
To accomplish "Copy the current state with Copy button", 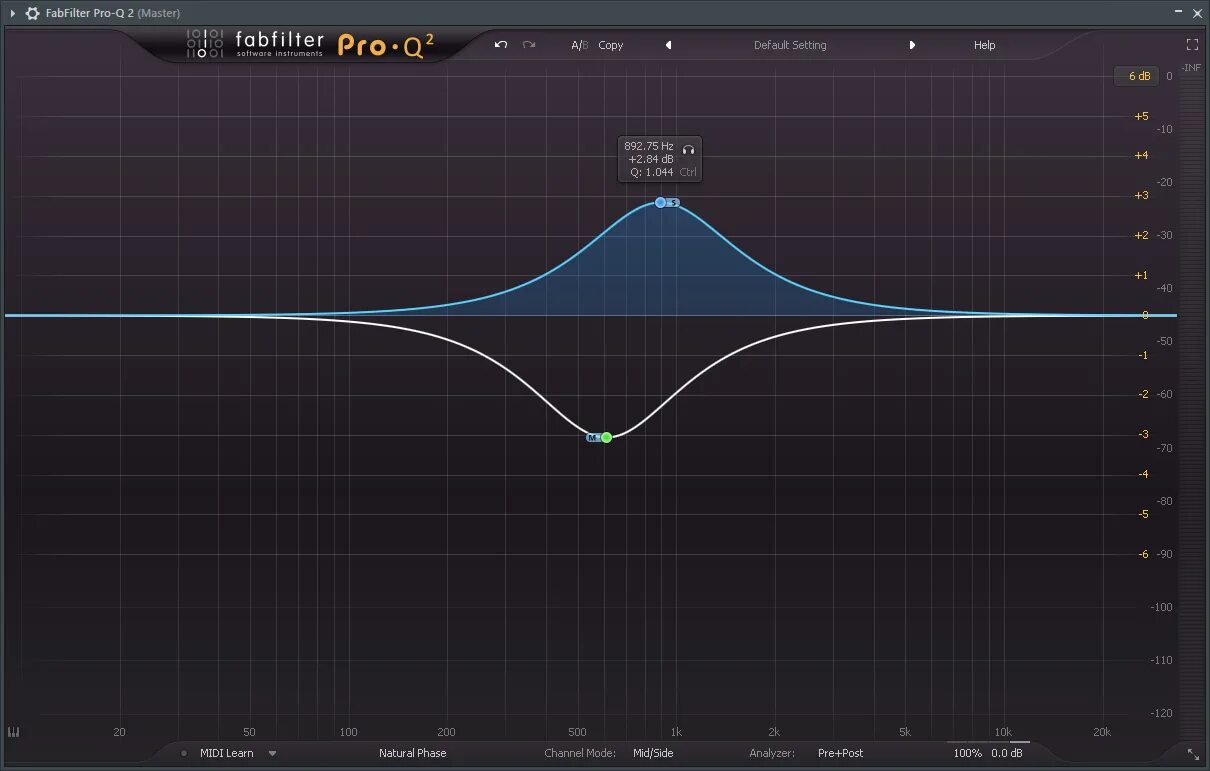I will click(611, 45).
